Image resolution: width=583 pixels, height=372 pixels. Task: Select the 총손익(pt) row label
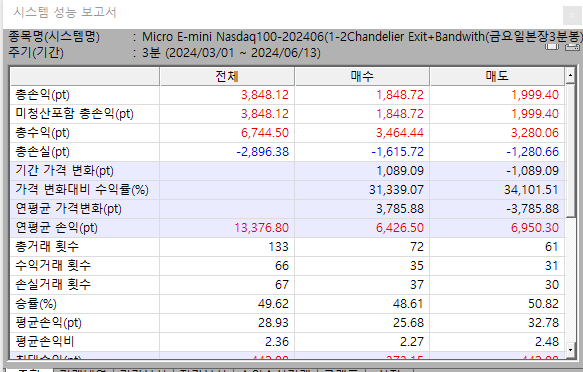pyautogui.click(x=42, y=95)
